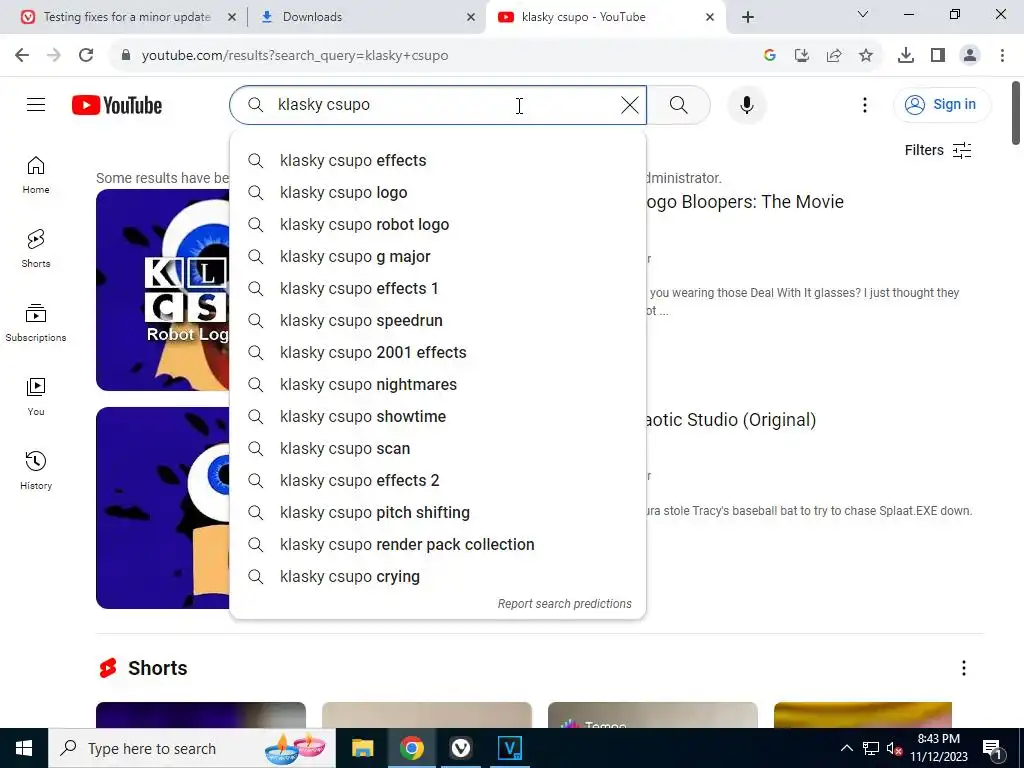Open the Shorts section three-dot menu
Viewport: 1024px width, 768px height.
pos(963,667)
